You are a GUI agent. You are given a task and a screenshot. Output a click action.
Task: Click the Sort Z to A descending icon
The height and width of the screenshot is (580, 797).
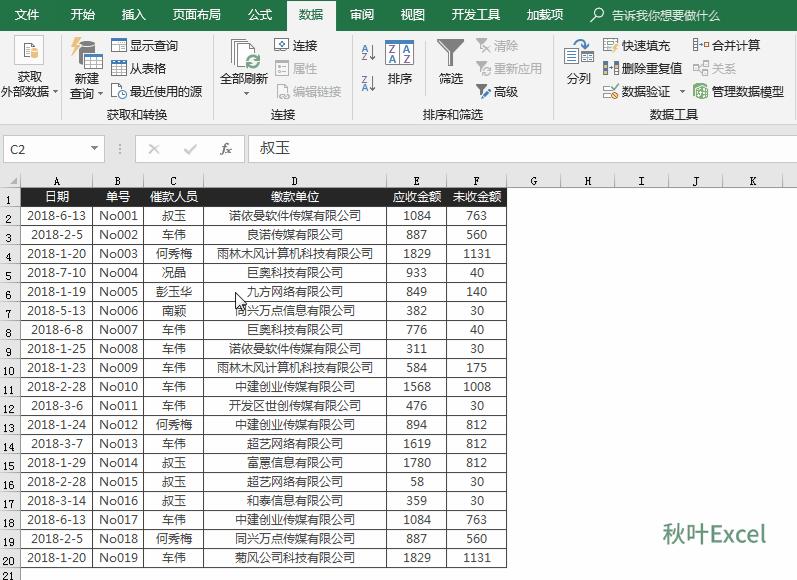pos(367,82)
